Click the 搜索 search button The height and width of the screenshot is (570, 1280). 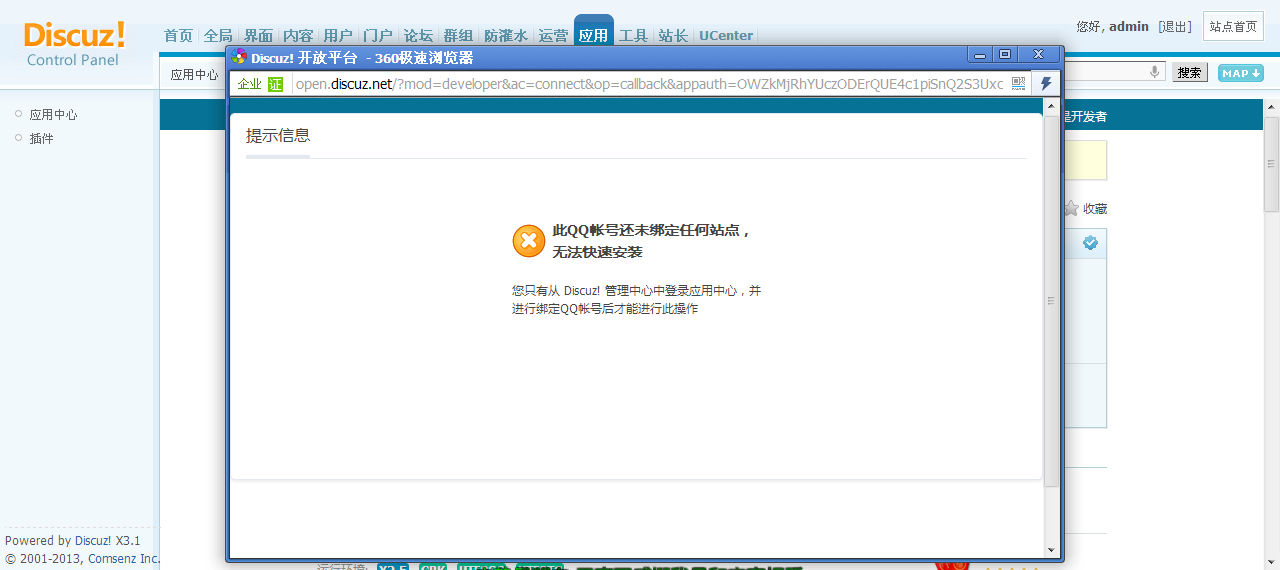pos(1190,73)
